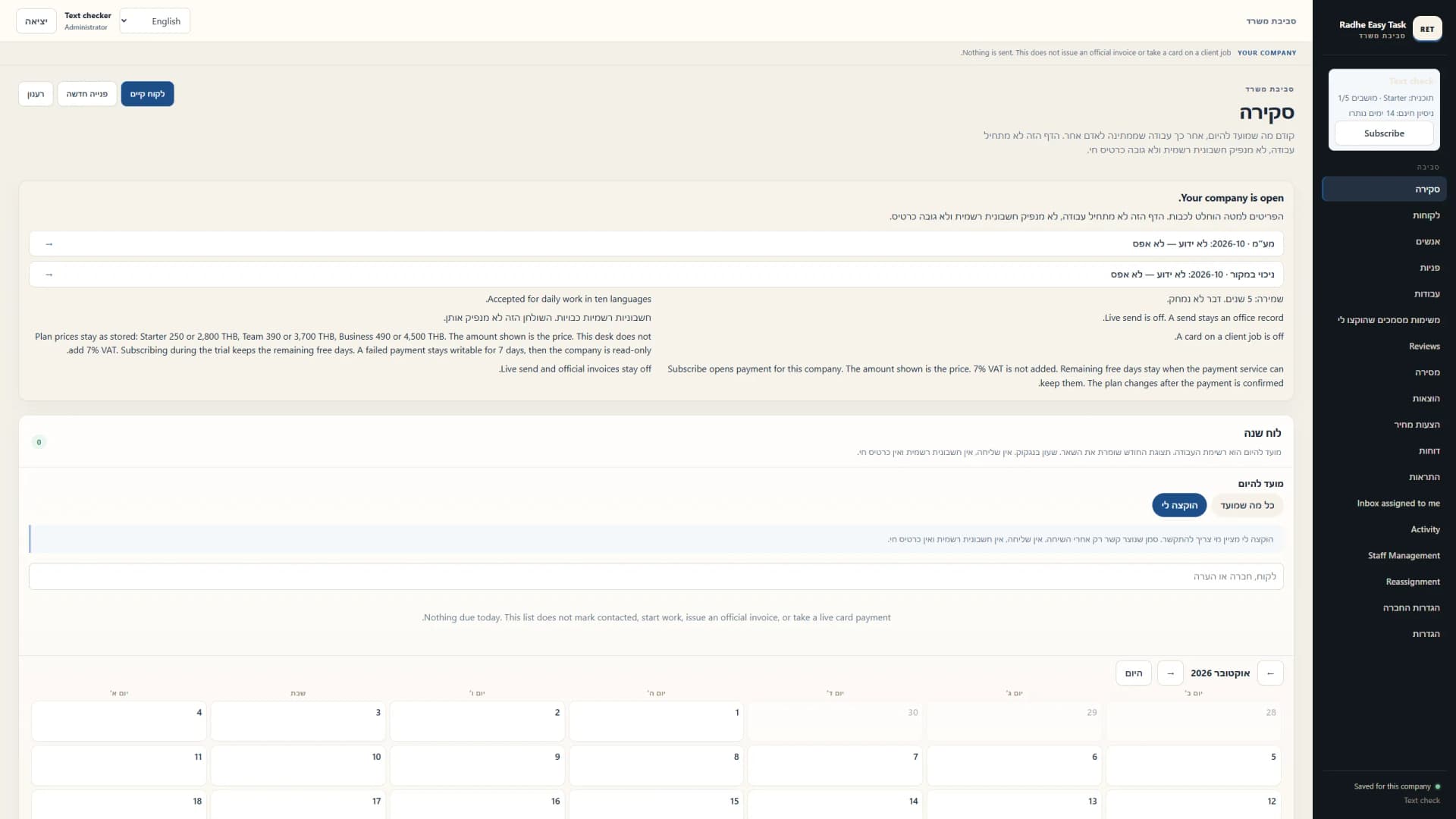Viewport: 1456px width, 819px height.
Task: Click the רענון refresh button
Action: pos(36,94)
